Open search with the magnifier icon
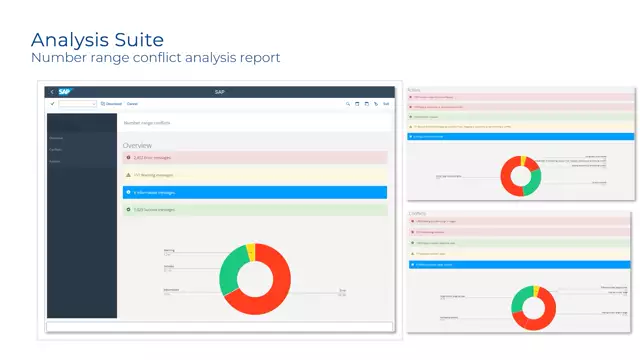Screen dimensions: 640x360 348,104
